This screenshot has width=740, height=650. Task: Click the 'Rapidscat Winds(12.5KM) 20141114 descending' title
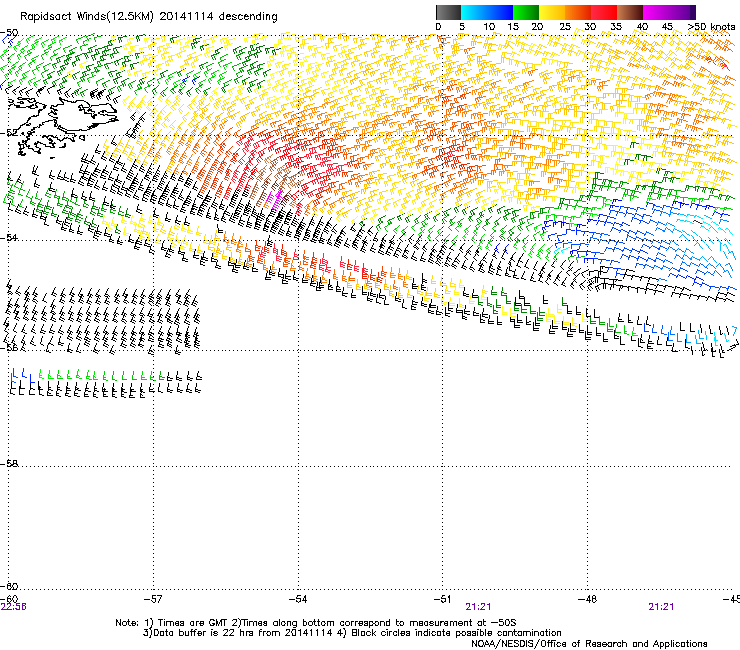149,17
